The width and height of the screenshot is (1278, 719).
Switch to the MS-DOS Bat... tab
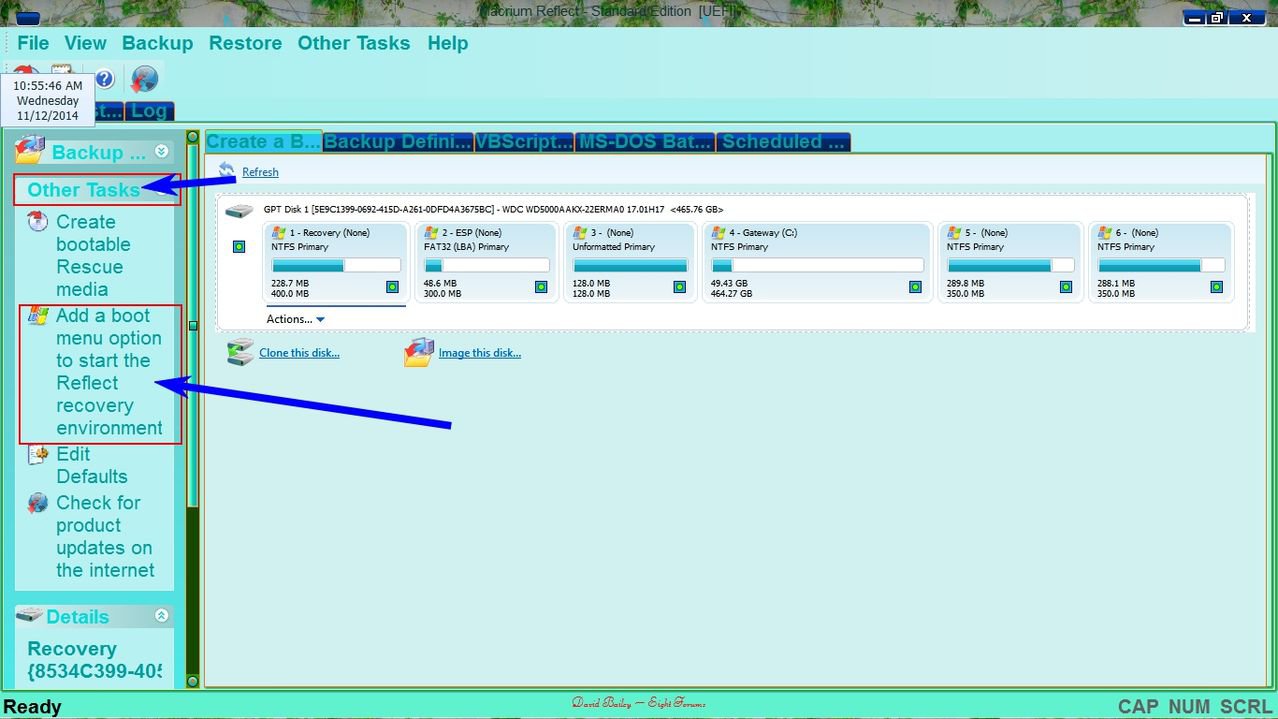tap(646, 141)
